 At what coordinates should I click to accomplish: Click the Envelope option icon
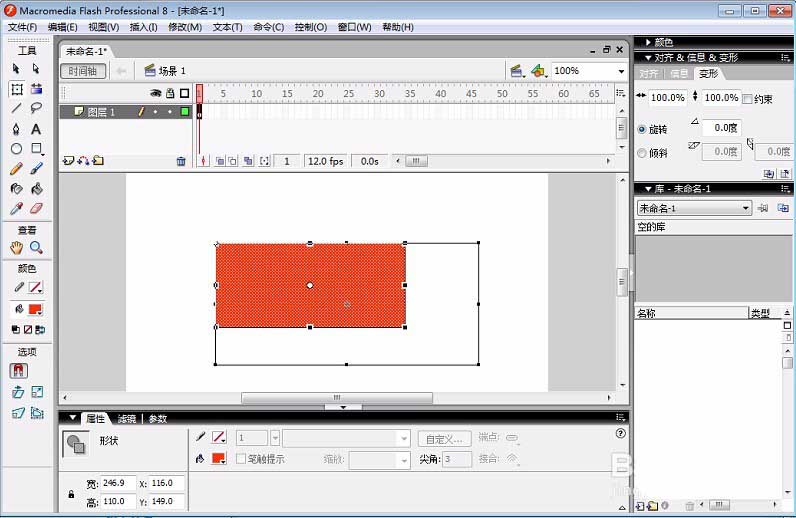tap(37, 413)
